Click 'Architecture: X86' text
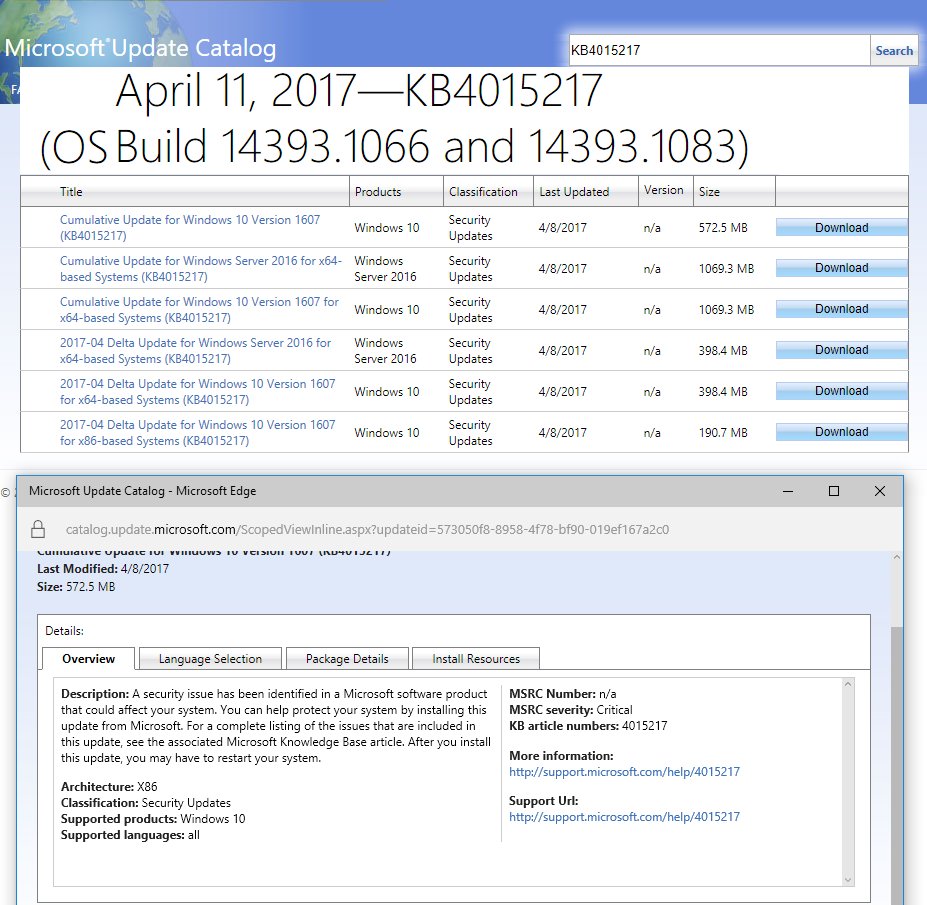The image size is (927, 905). [109, 786]
